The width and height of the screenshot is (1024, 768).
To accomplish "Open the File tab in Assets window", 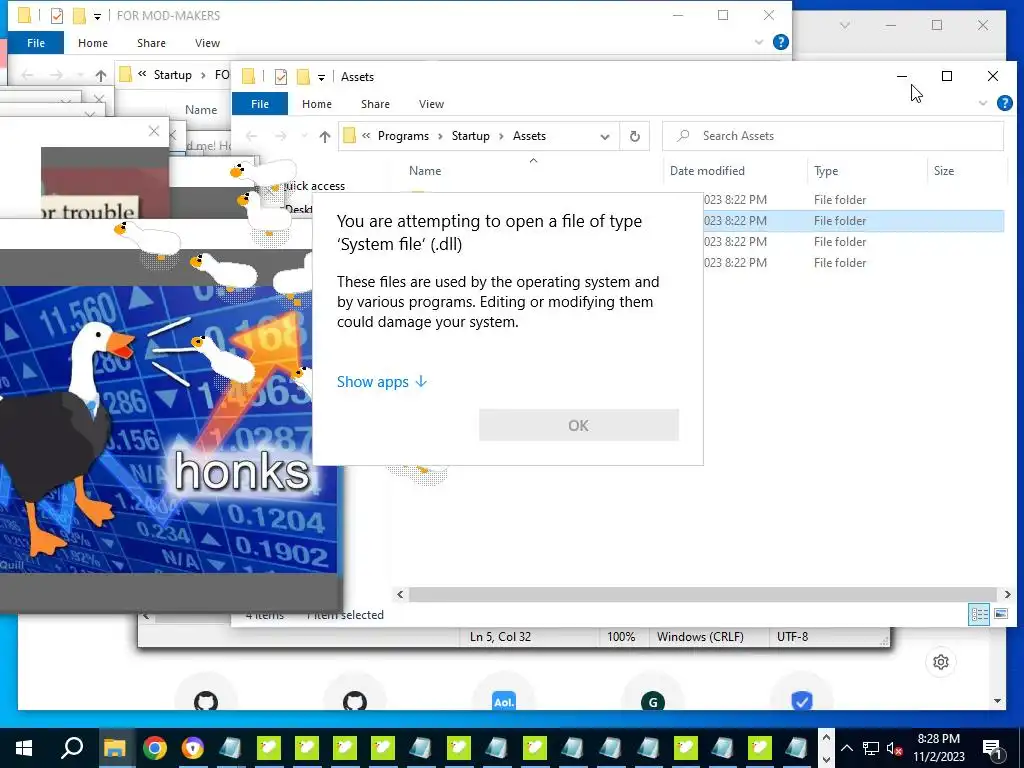I will [x=260, y=104].
